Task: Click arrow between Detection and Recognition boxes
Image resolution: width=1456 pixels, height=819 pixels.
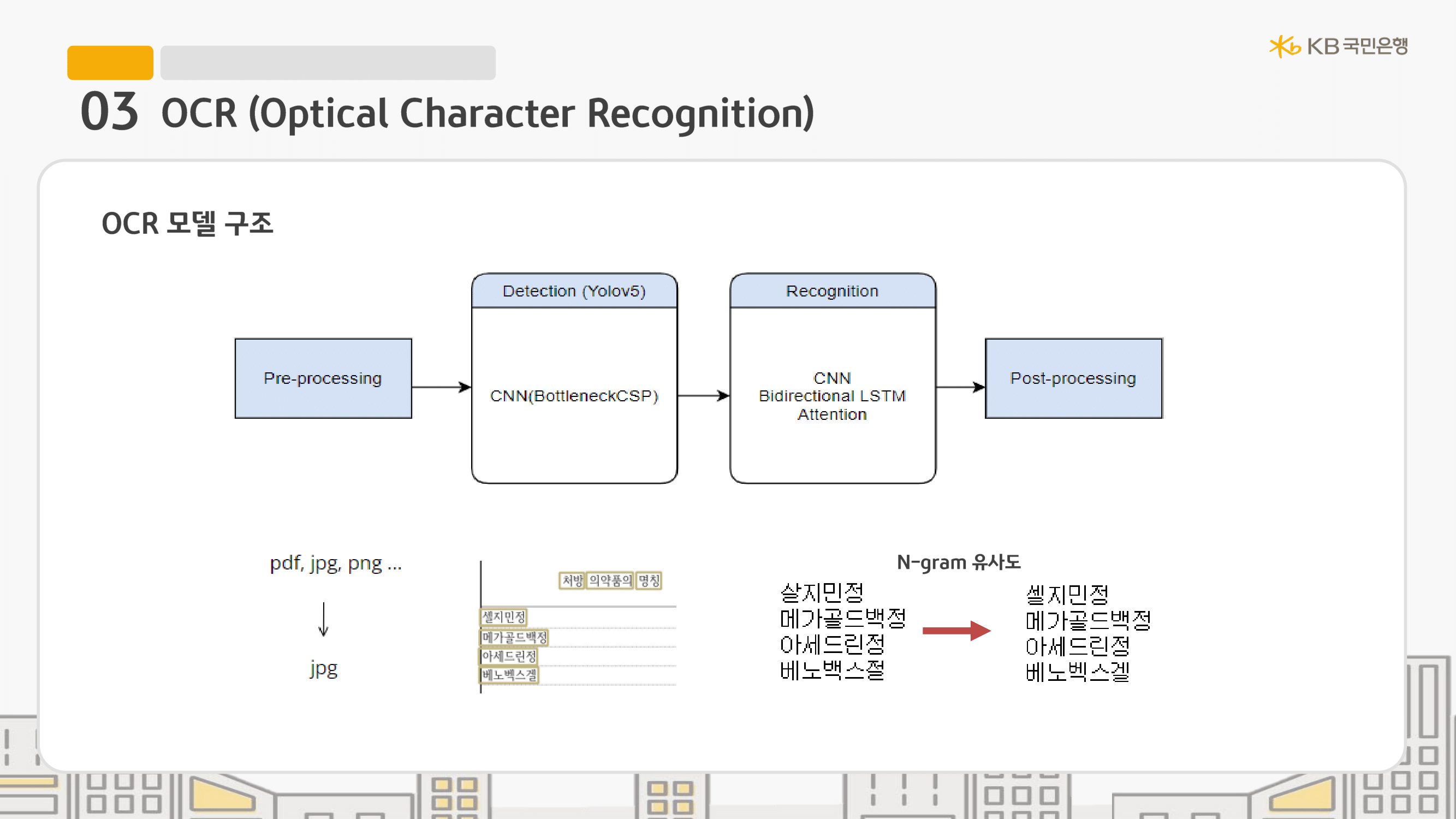Action: tap(703, 396)
